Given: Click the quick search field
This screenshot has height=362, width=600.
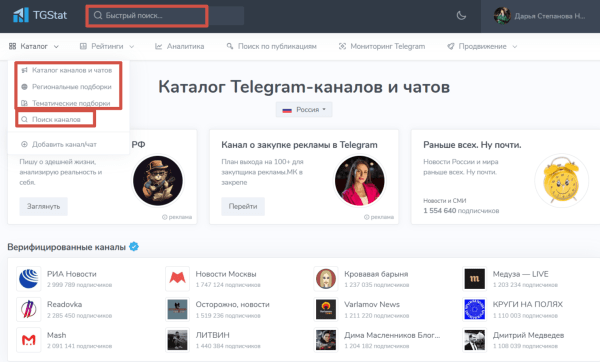Looking at the screenshot, I should pyautogui.click(x=165, y=16).
